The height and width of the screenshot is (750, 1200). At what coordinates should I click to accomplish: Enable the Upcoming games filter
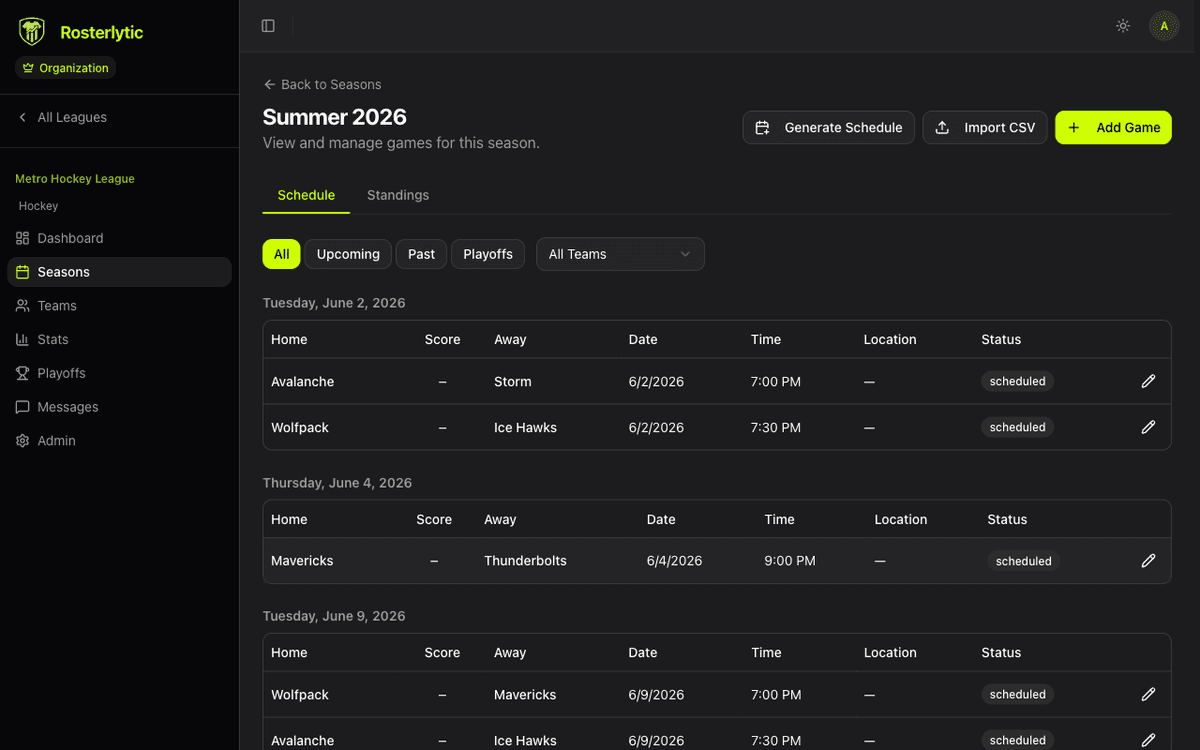pos(348,254)
